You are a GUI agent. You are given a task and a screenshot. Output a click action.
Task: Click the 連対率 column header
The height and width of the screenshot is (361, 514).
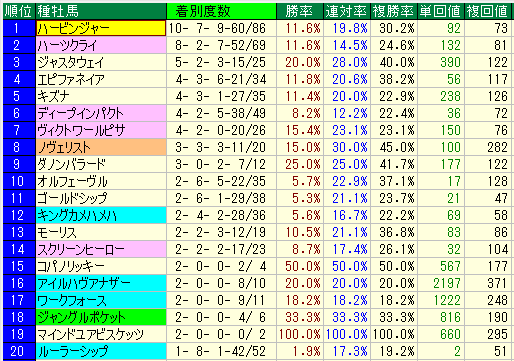coord(347,11)
